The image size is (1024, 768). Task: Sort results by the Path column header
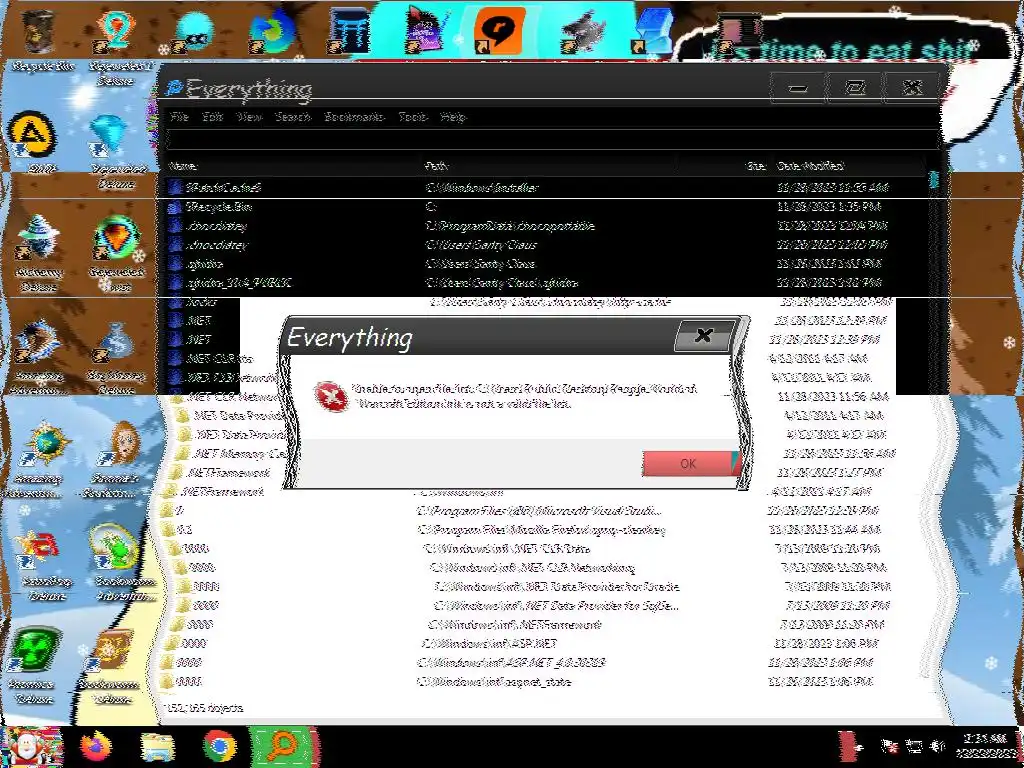549,166
